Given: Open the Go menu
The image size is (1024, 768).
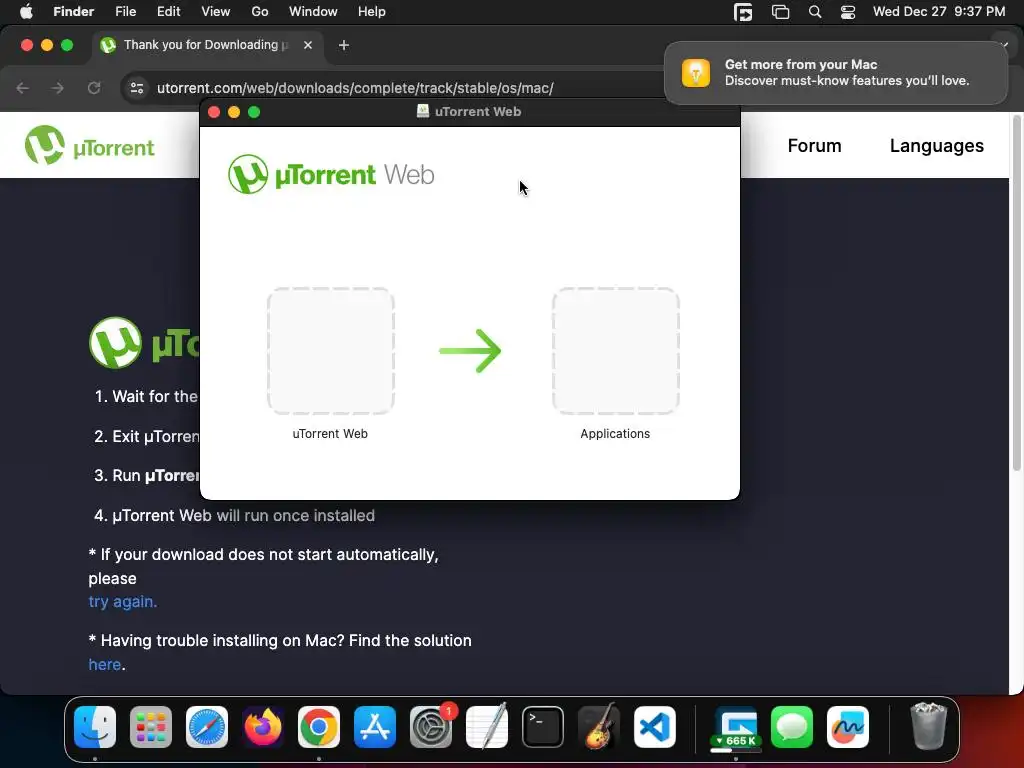Looking at the screenshot, I should [x=260, y=12].
